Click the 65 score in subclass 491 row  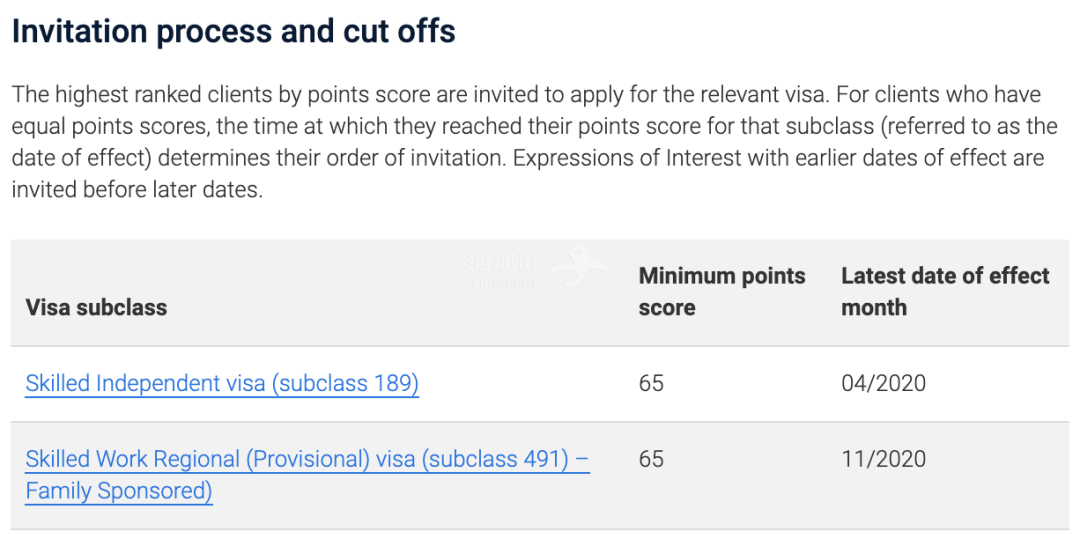pos(651,459)
